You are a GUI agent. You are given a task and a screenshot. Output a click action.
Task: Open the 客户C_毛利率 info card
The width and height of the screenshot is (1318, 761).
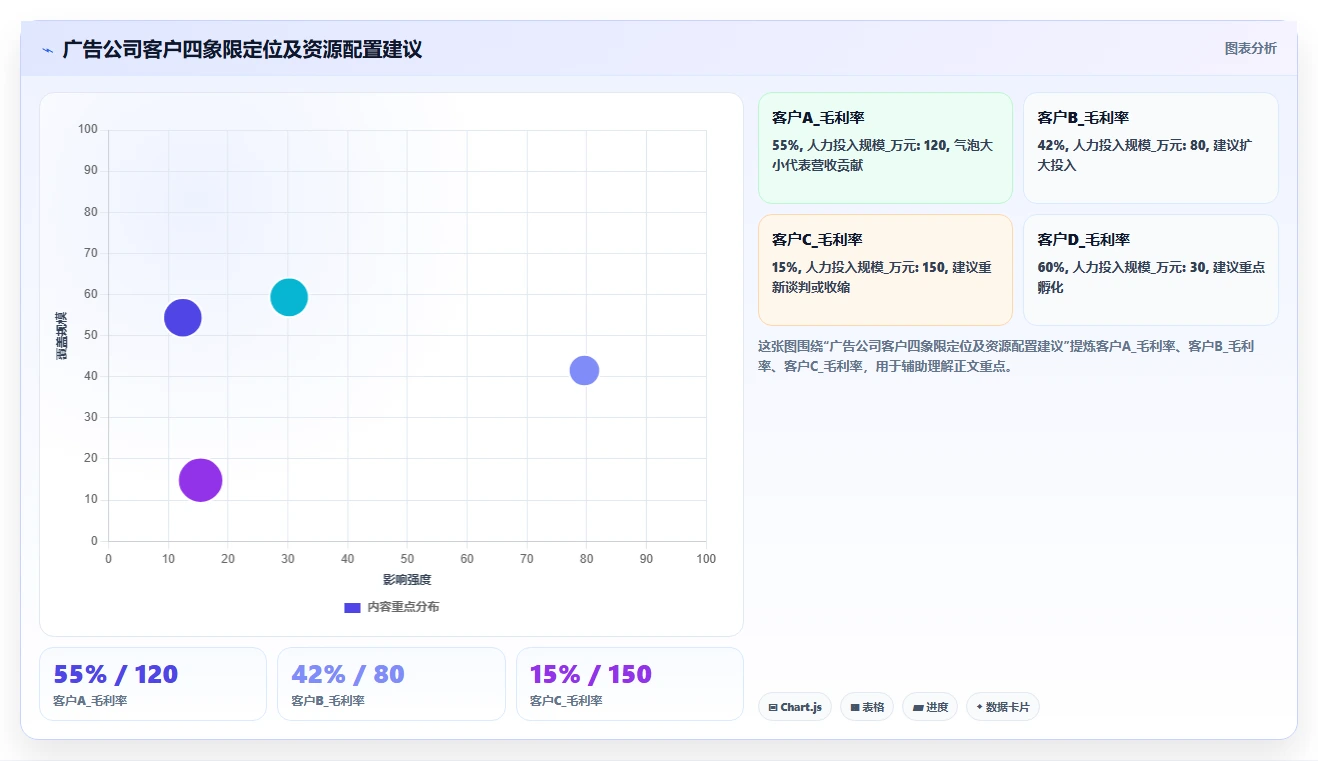(885, 270)
